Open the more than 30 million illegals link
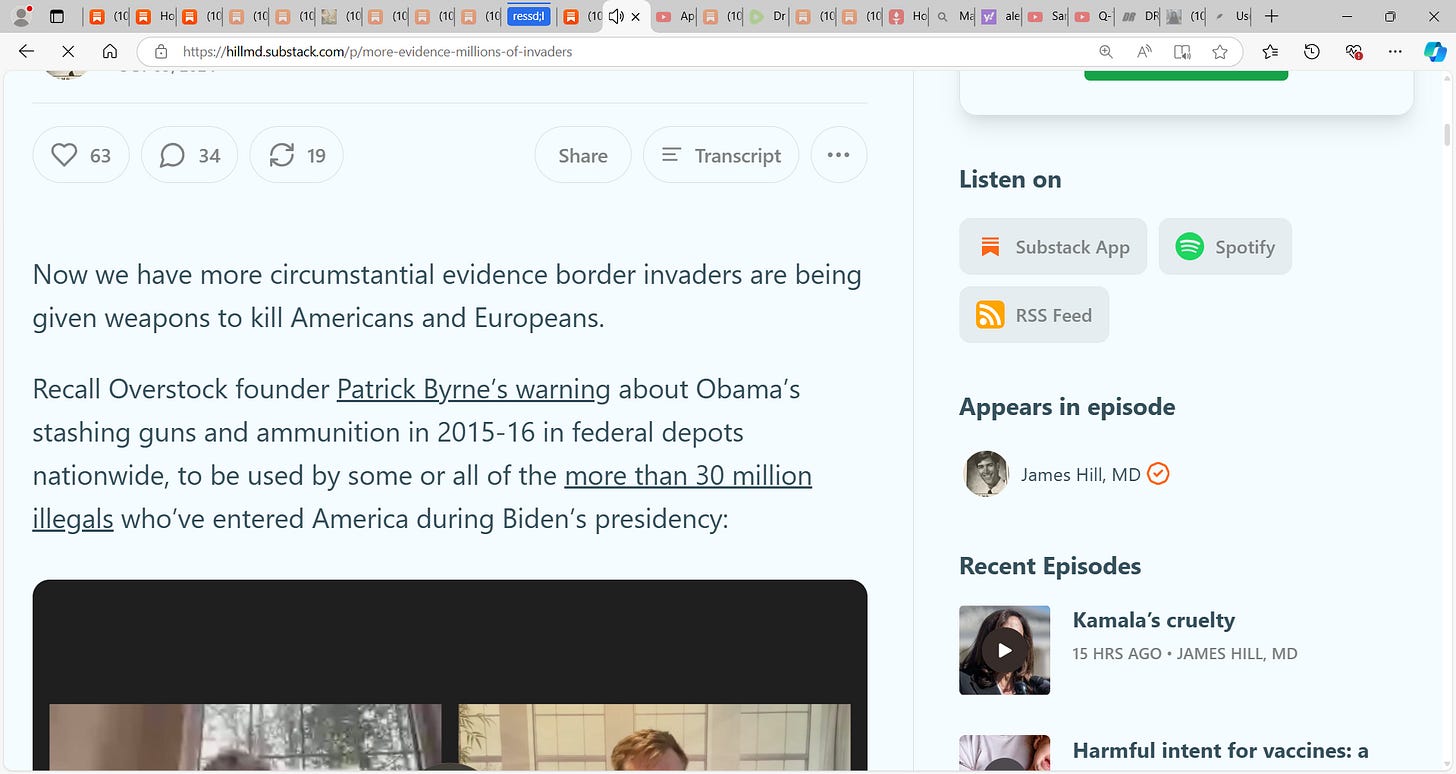 (x=688, y=476)
